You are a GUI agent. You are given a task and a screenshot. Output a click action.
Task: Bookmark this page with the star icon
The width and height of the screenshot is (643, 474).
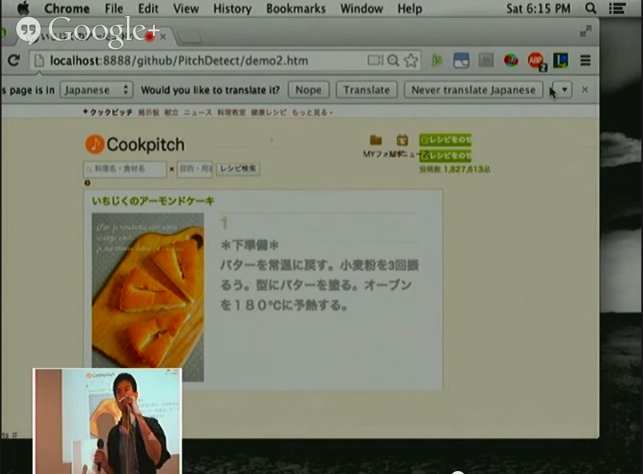tap(411, 61)
